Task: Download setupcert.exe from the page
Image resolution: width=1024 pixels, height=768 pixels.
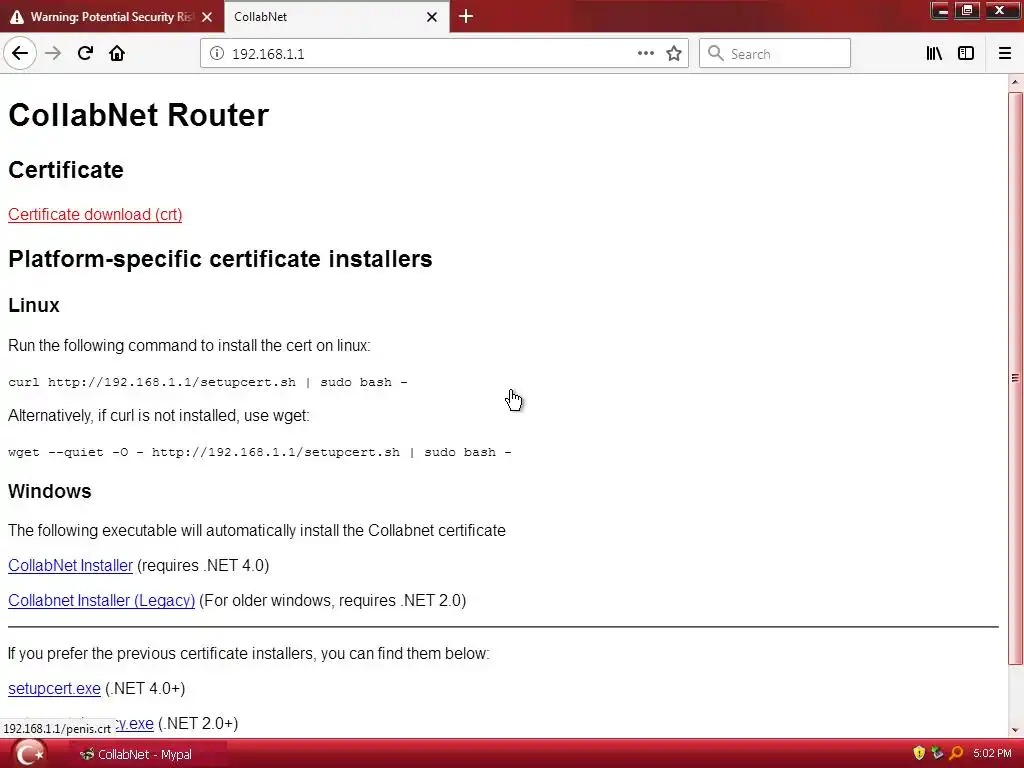Action: [54, 688]
